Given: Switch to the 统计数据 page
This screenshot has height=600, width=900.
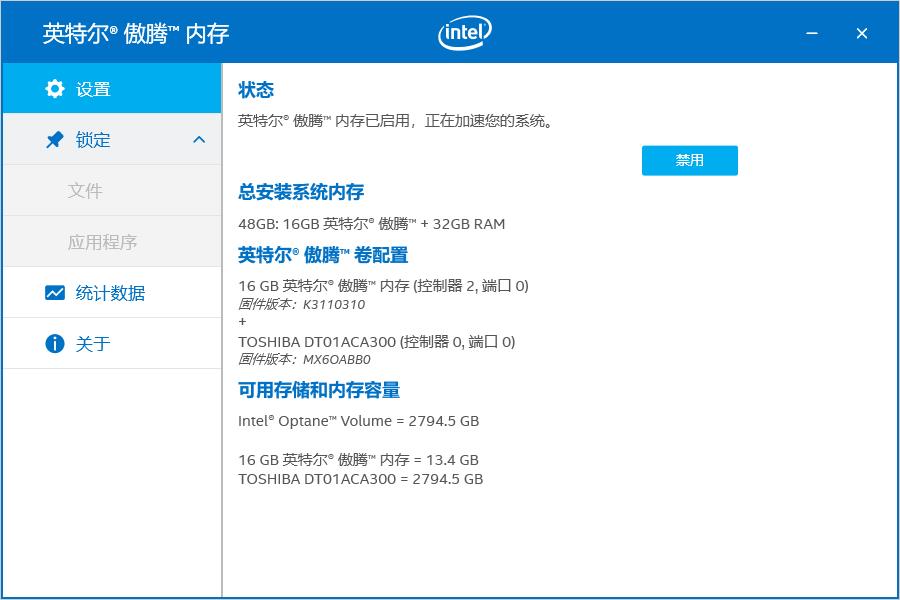Looking at the screenshot, I should [110, 293].
